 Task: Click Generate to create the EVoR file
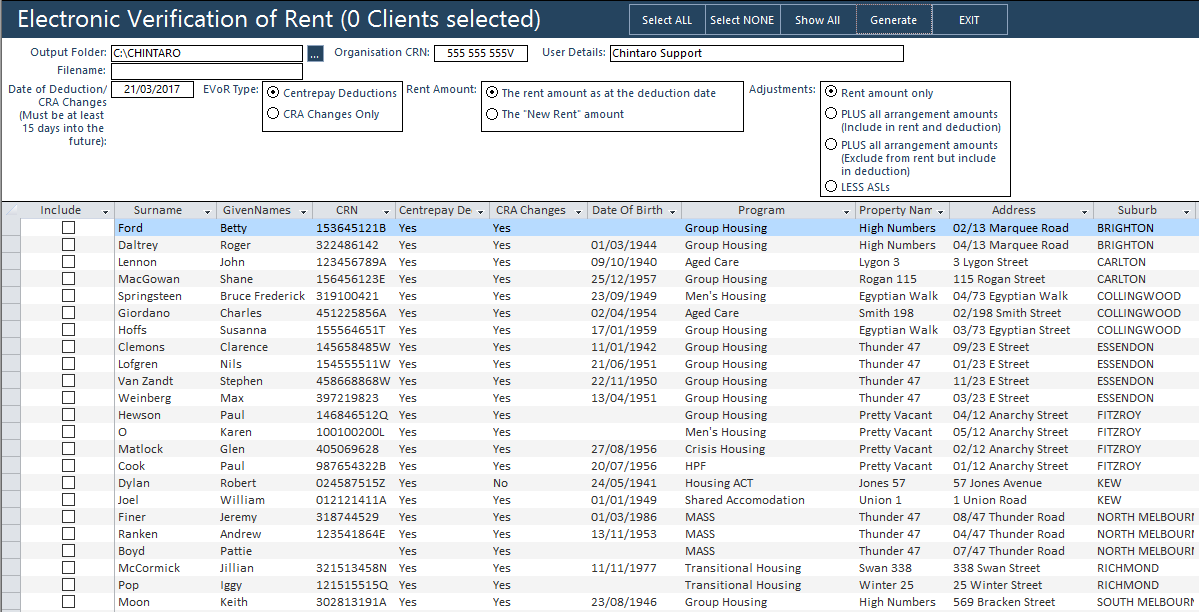click(x=892, y=19)
